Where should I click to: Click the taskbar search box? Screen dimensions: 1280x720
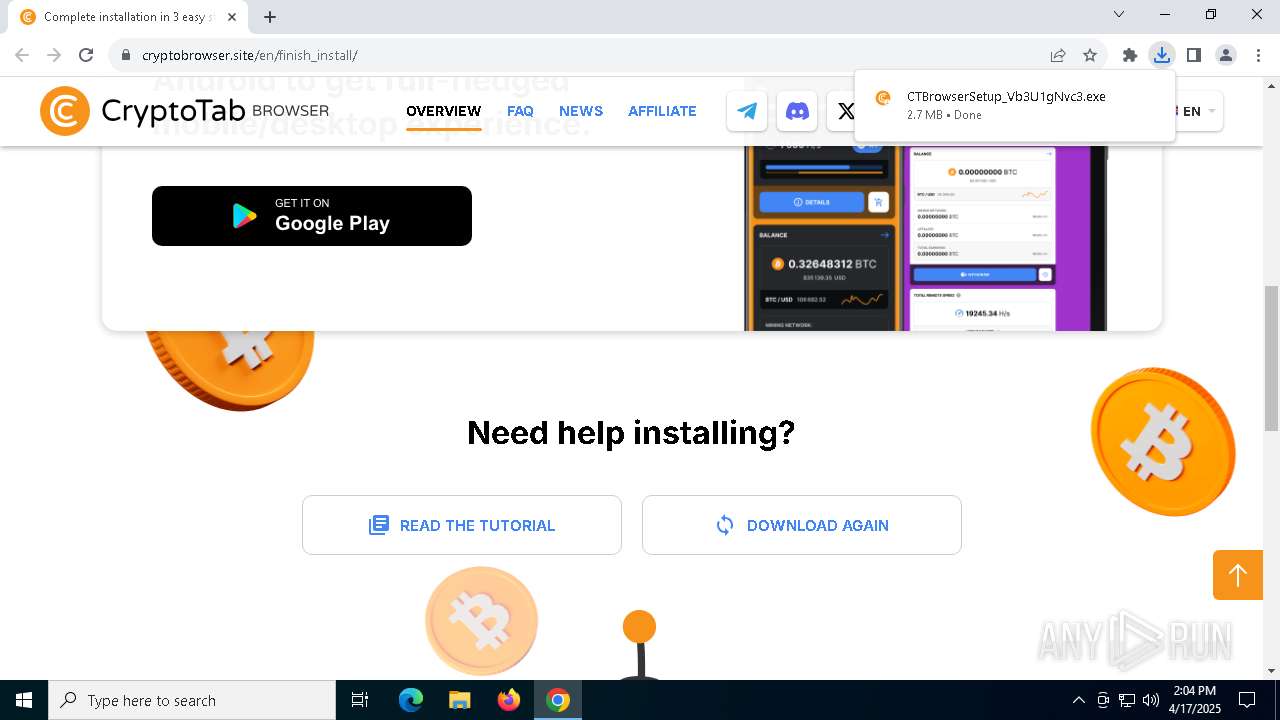tap(192, 700)
